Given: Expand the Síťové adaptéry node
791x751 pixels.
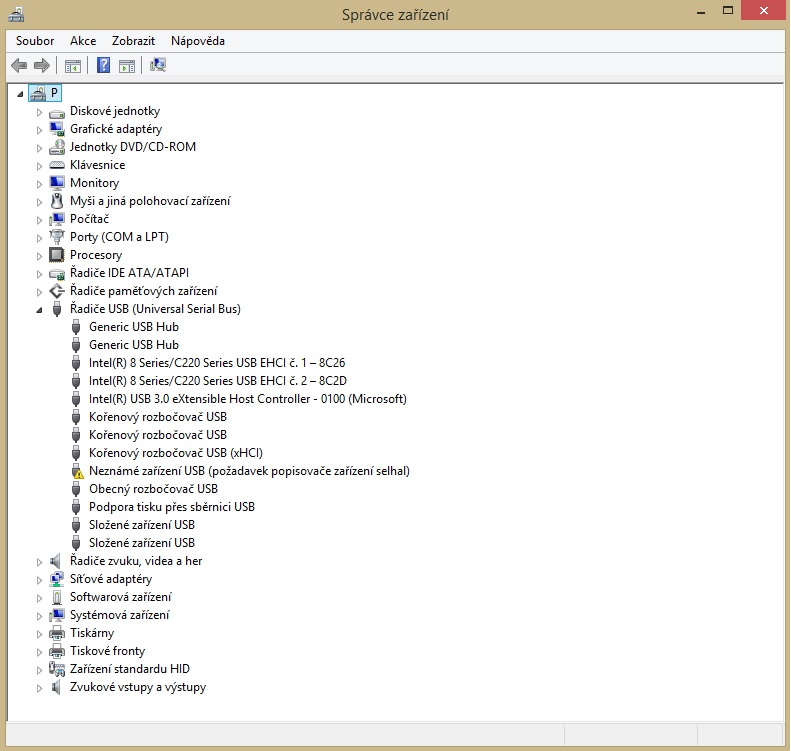Looking at the screenshot, I should (x=40, y=580).
